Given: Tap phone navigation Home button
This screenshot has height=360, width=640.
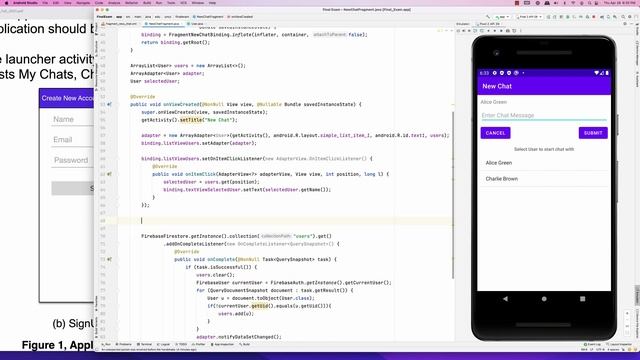Looking at the screenshot, I should pos(544,299).
